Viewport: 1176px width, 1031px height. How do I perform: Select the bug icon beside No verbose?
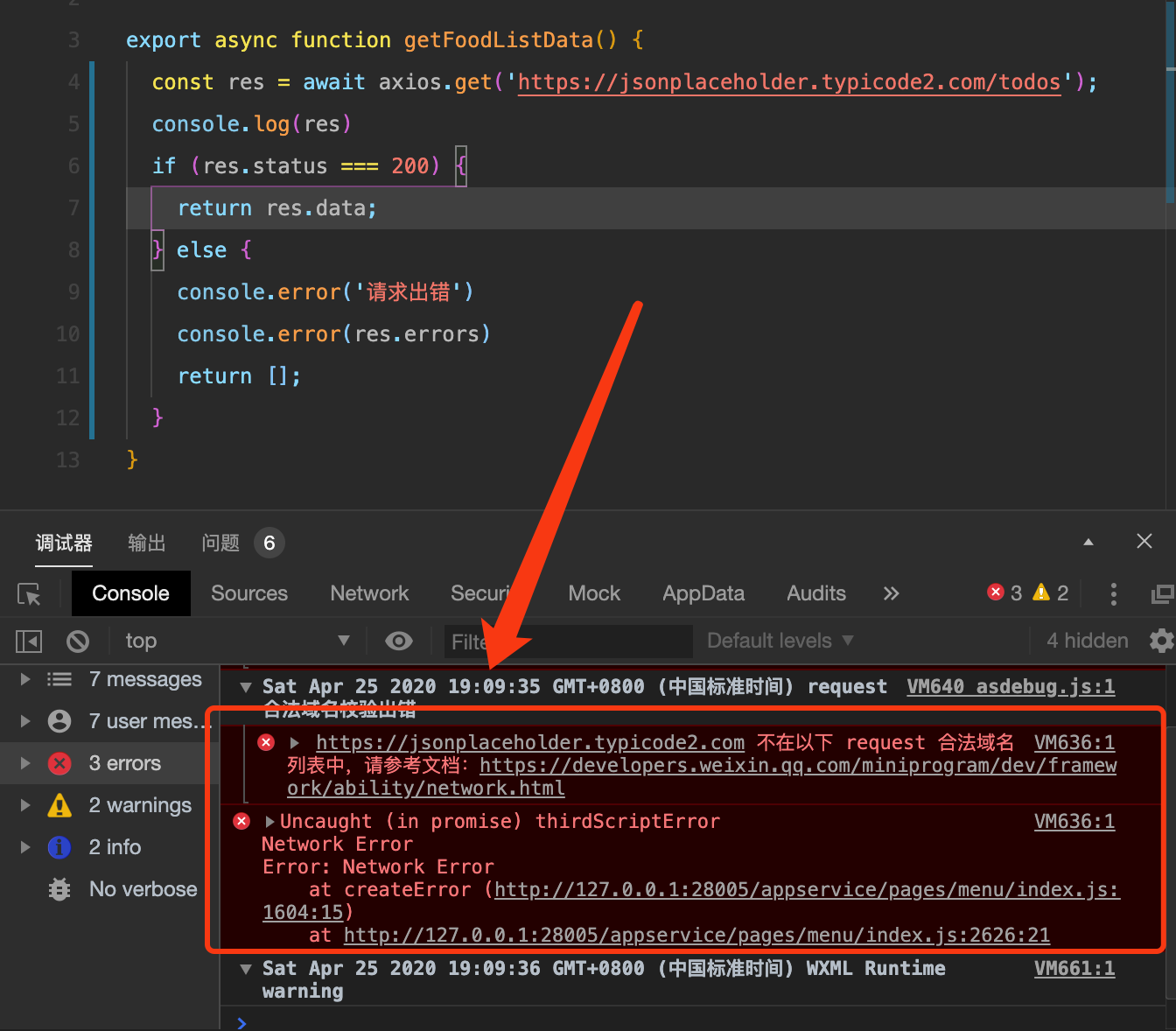[59, 889]
